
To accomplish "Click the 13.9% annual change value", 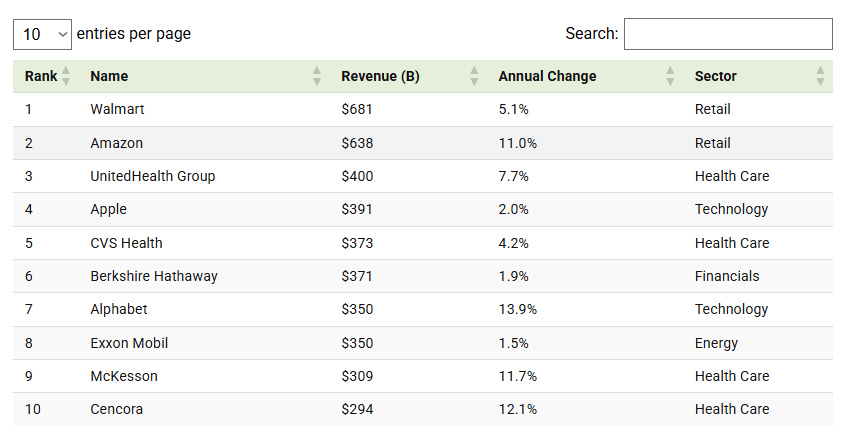I will click(517, 310).
